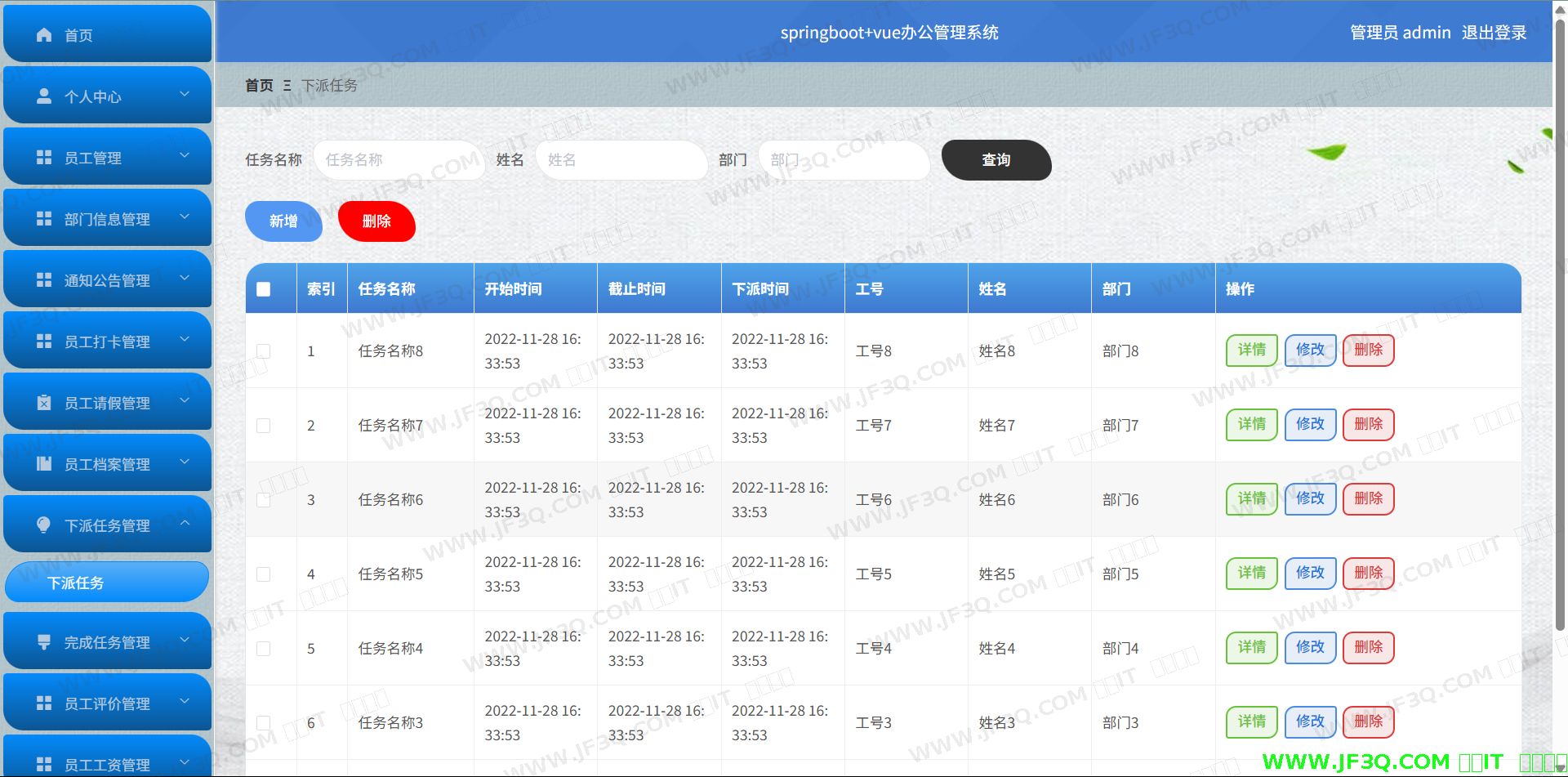Click the archive icon beside 员工档案管理

pyautogui.click(x=44, y=464)
